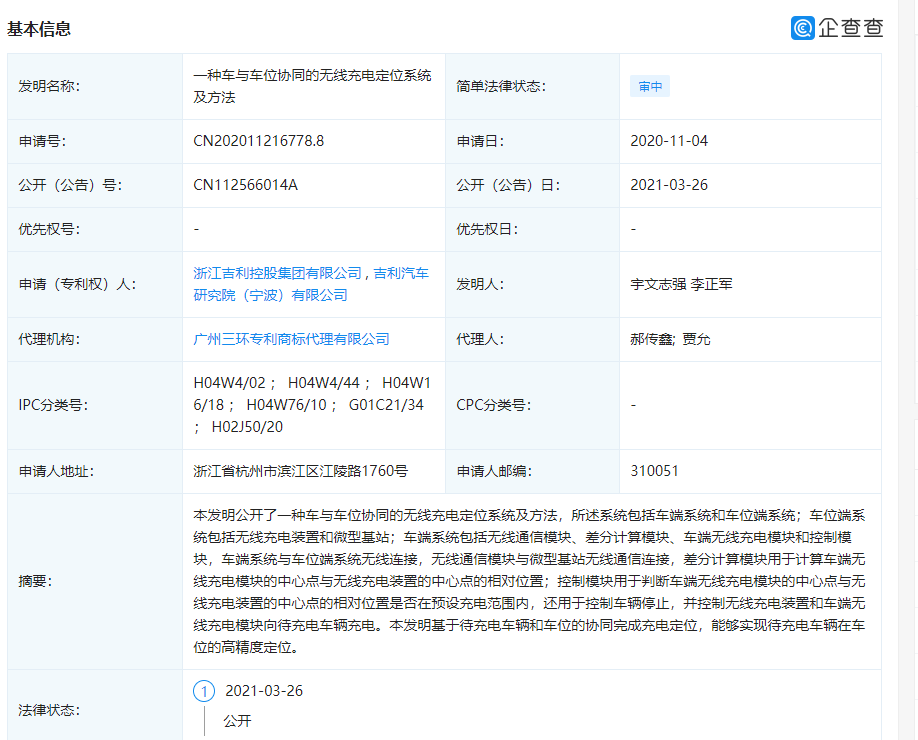
Task: Select publication number CN112566014A
Action: point(245,185)
